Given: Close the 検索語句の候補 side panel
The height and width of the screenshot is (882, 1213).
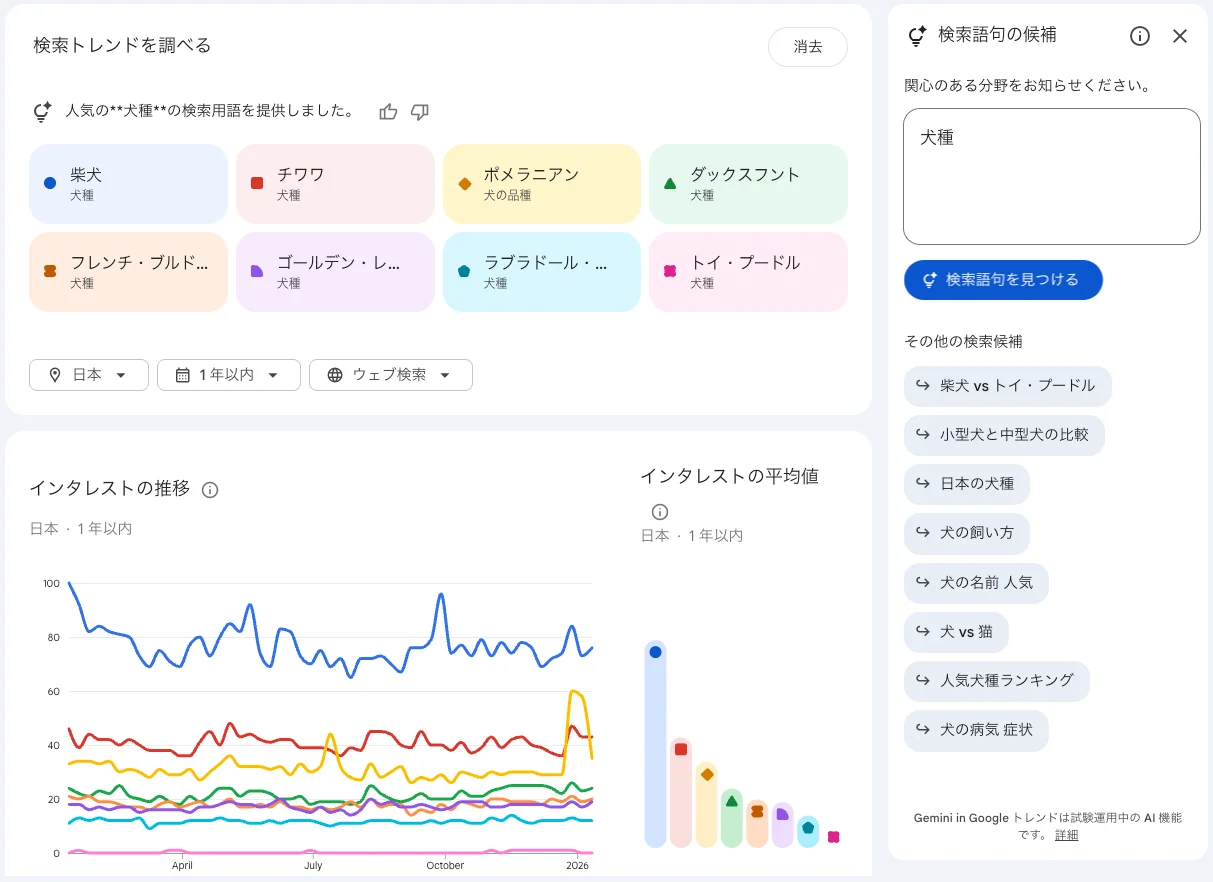Looking at the screenshot, I should click(1180, 35).
